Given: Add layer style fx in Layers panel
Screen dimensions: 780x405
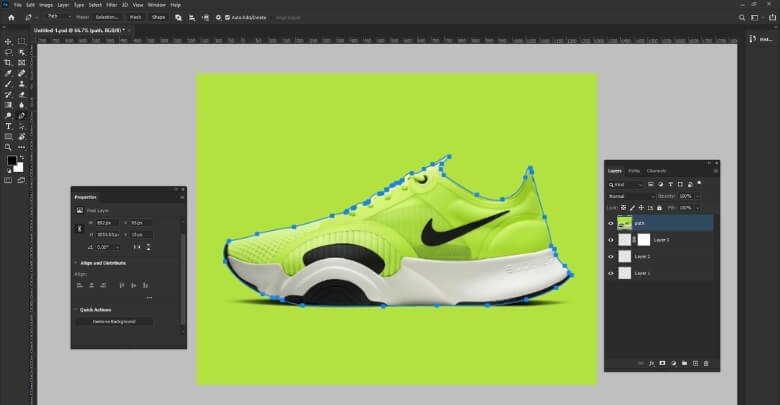Looking at the screenshot, I should pyautogui.click(x=652, y=363).
